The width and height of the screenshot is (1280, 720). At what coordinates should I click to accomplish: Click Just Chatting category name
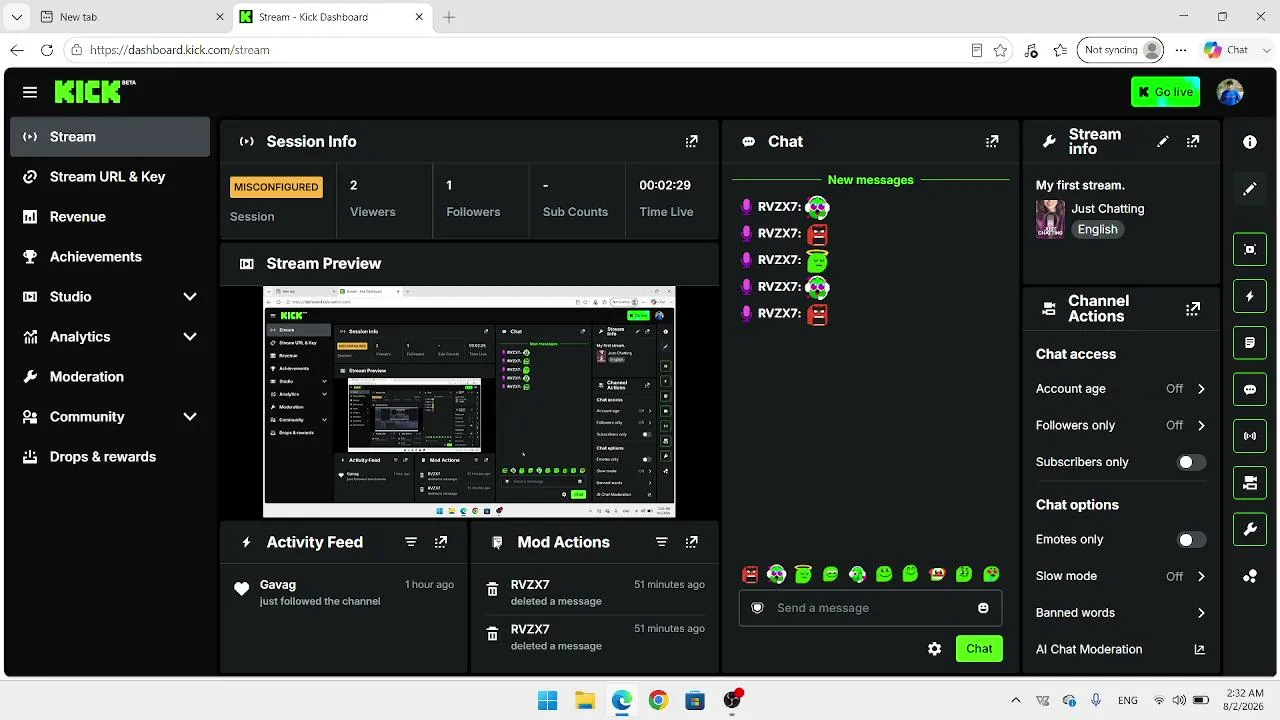click(1108, 209)
